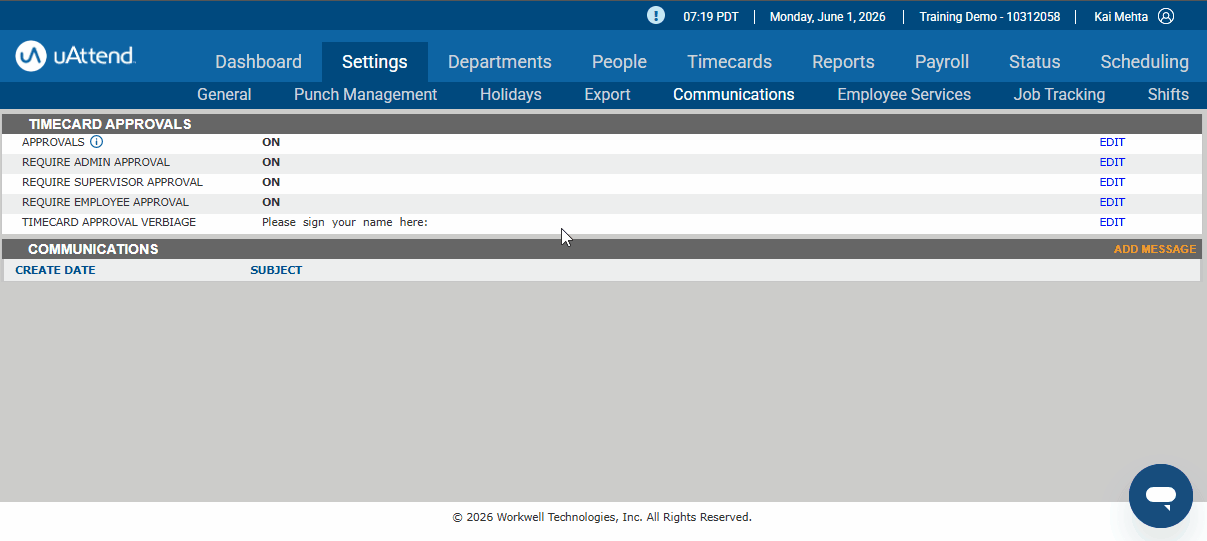Click the Workwell Technologies copyright text
Screen dimensions: 1207x541
click(x=602, y=517)
